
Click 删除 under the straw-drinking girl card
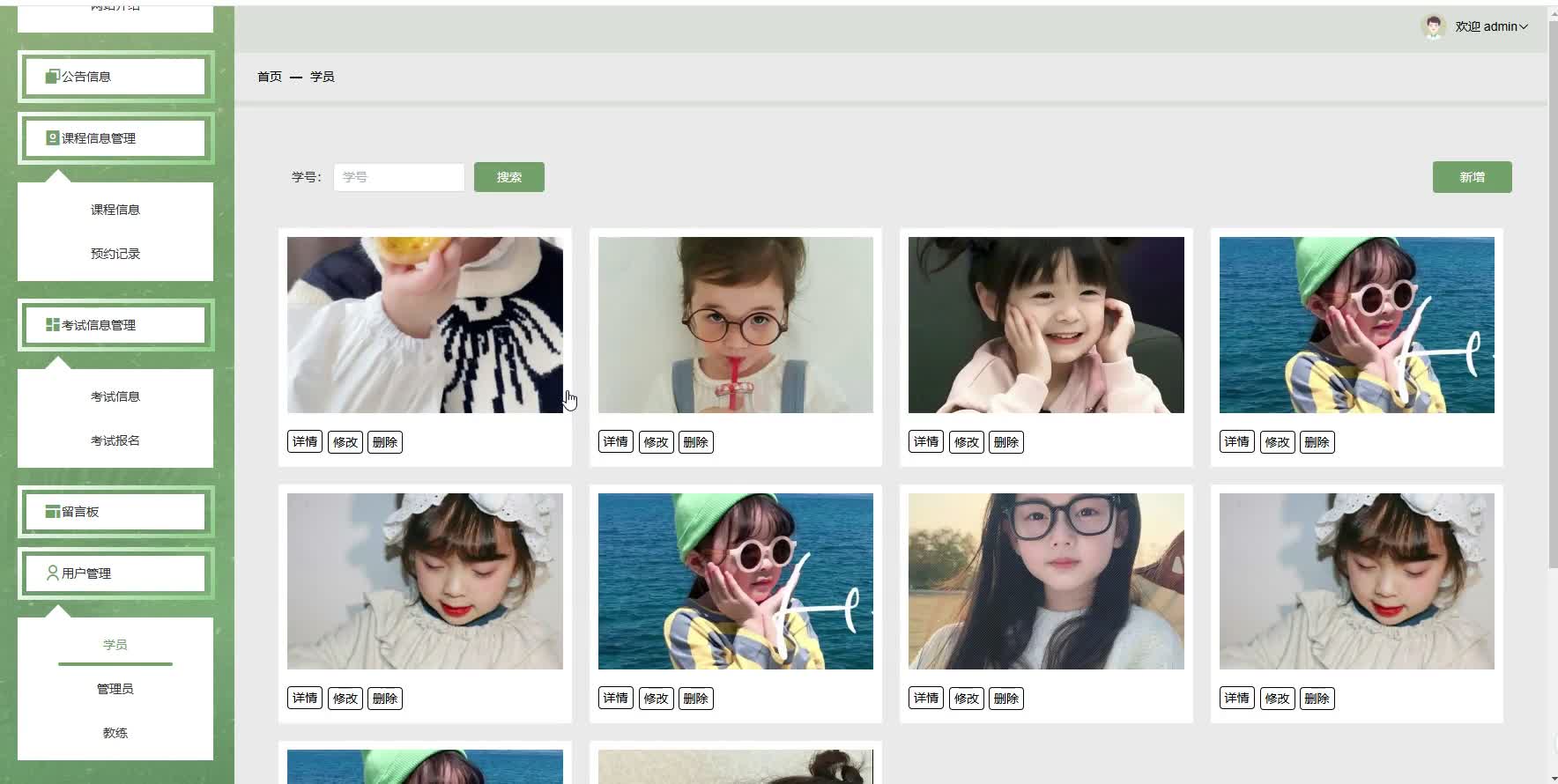pos(696,442)
